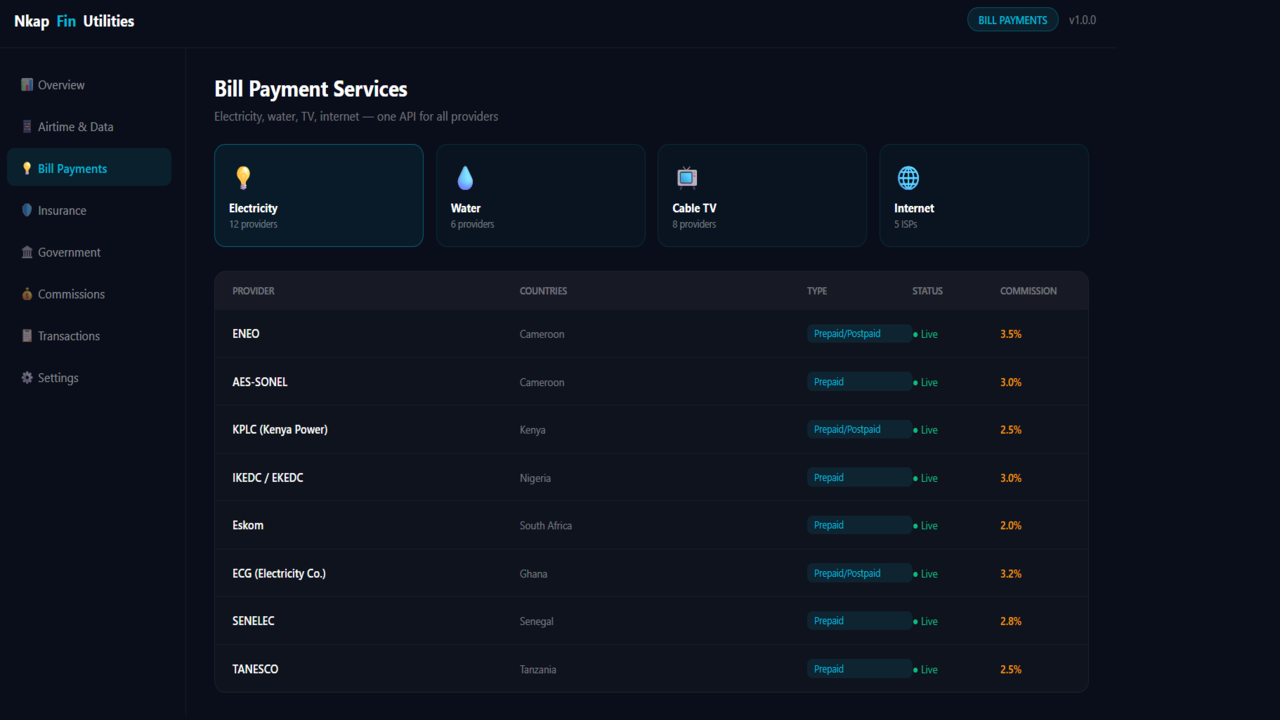Open Settings label in the sidebar

pos(58,378)
